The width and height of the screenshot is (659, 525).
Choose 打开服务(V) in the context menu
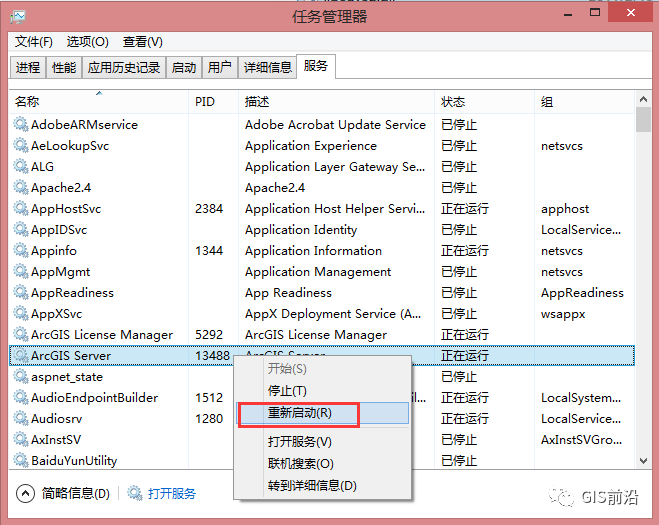(x=322, y=441)
